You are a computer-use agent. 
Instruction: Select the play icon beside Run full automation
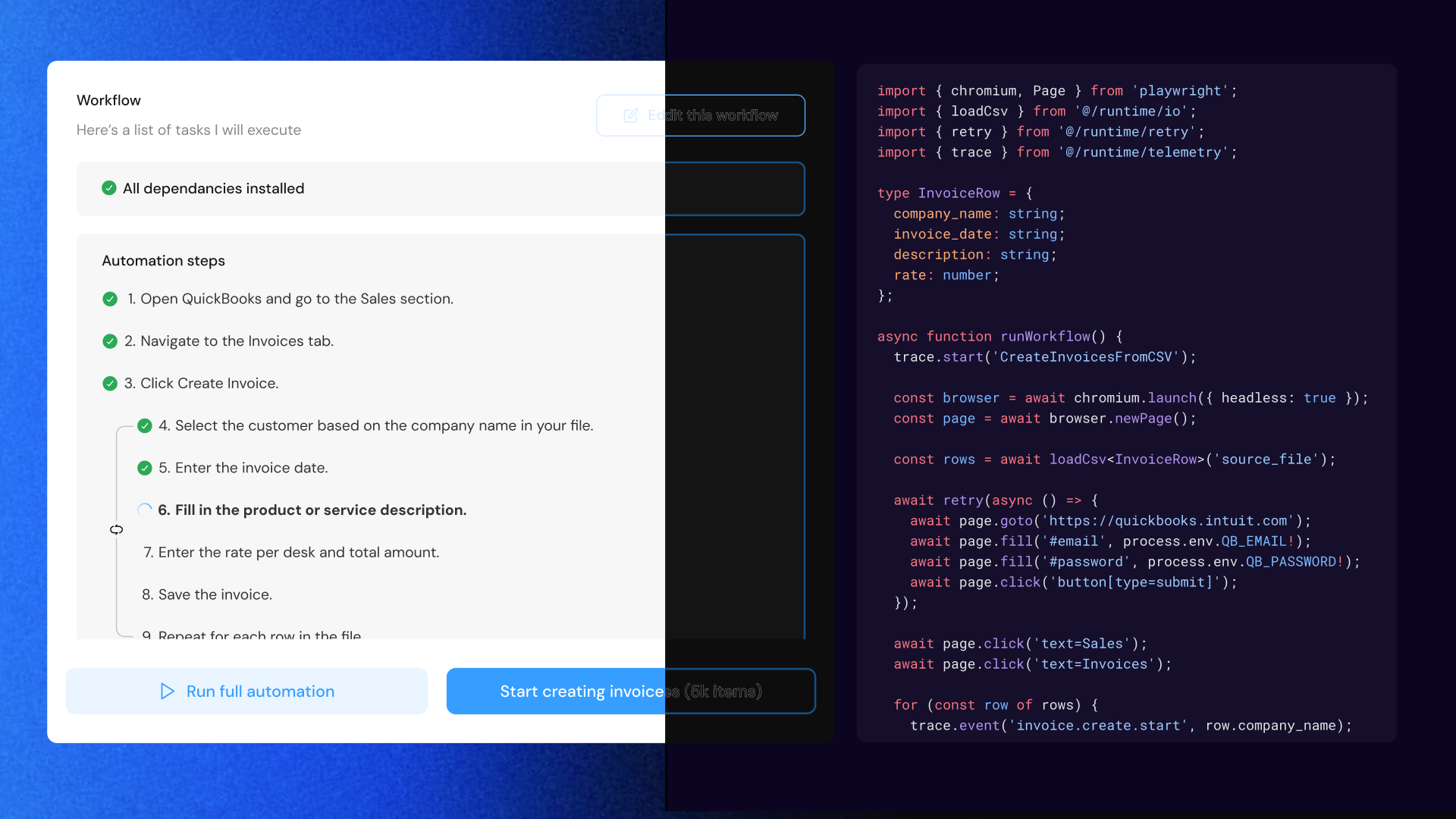point(167,692)
